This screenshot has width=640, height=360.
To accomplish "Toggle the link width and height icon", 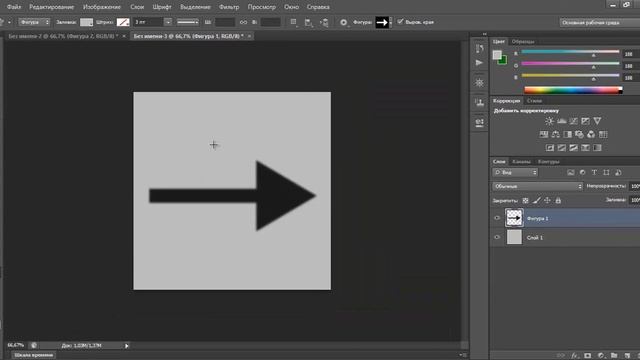I will point(243,22).
